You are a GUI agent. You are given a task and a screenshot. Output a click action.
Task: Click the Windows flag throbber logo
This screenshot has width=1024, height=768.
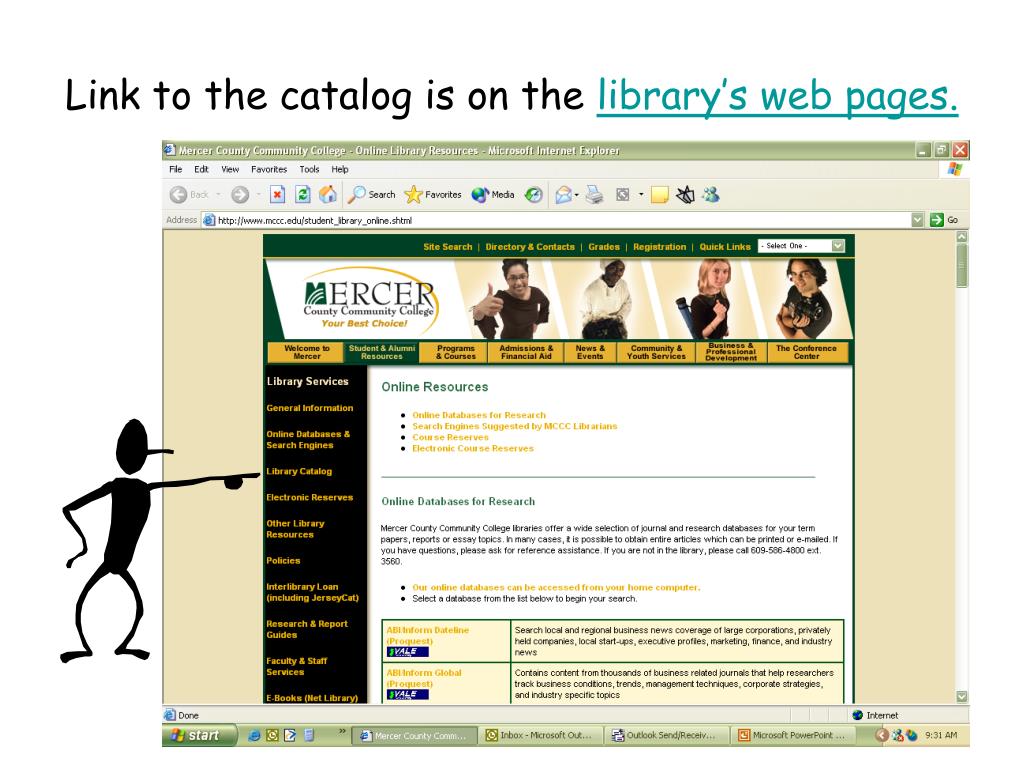click(955, 169)
